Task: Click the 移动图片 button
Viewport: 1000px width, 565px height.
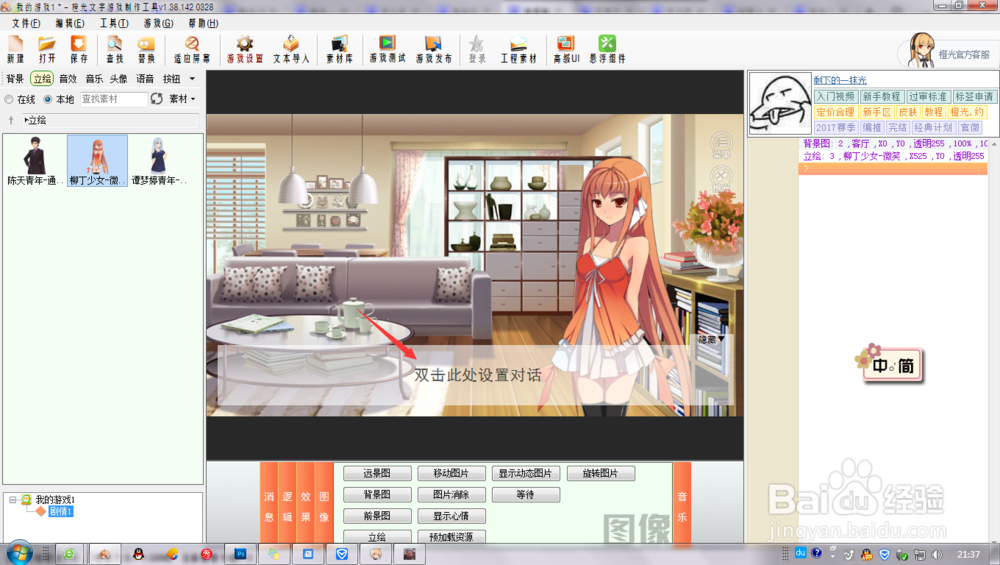Action: click(451, 473)
